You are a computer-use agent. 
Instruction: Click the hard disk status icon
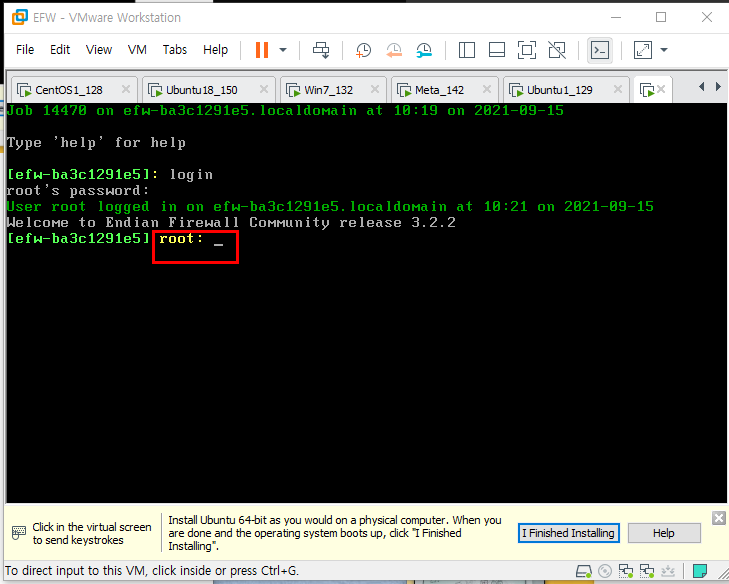coord(583,571)
